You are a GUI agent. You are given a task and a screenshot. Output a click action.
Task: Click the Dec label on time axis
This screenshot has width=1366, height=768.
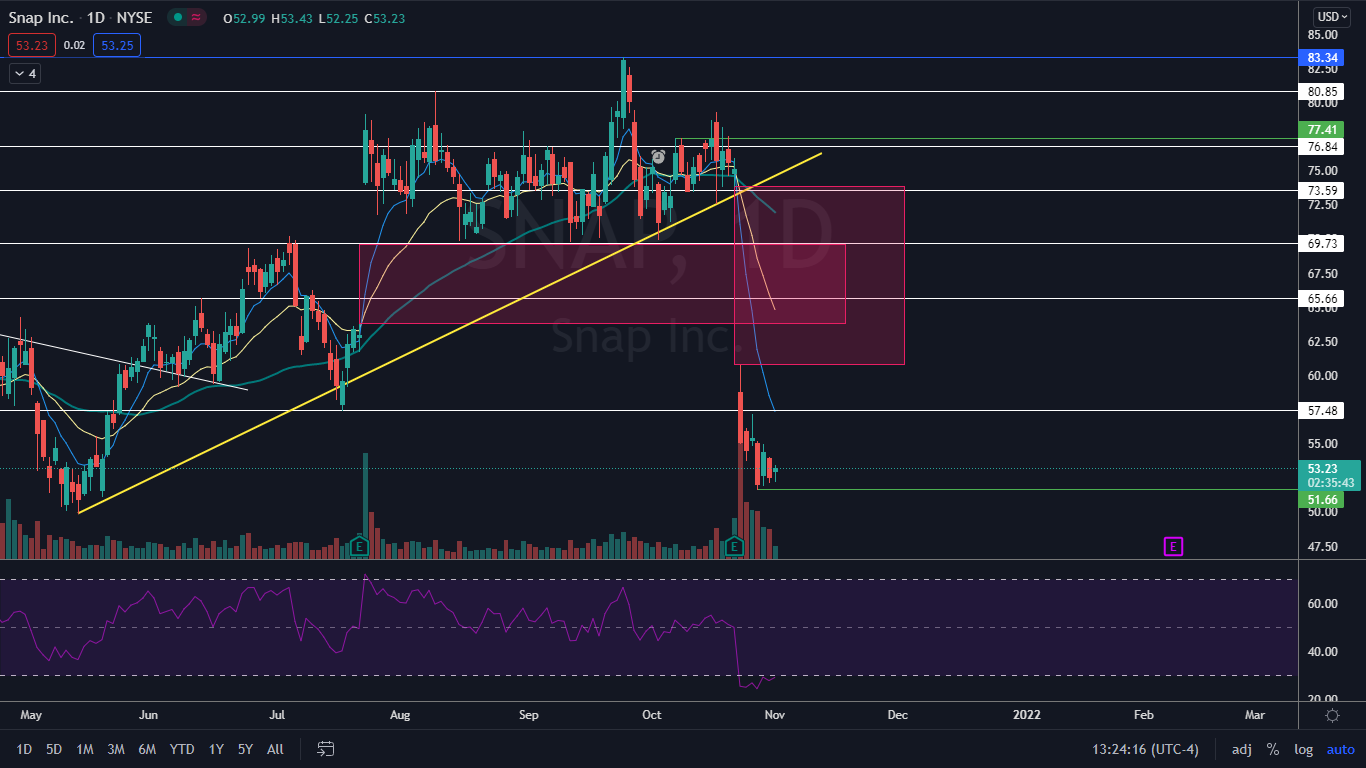click(897, 715)
